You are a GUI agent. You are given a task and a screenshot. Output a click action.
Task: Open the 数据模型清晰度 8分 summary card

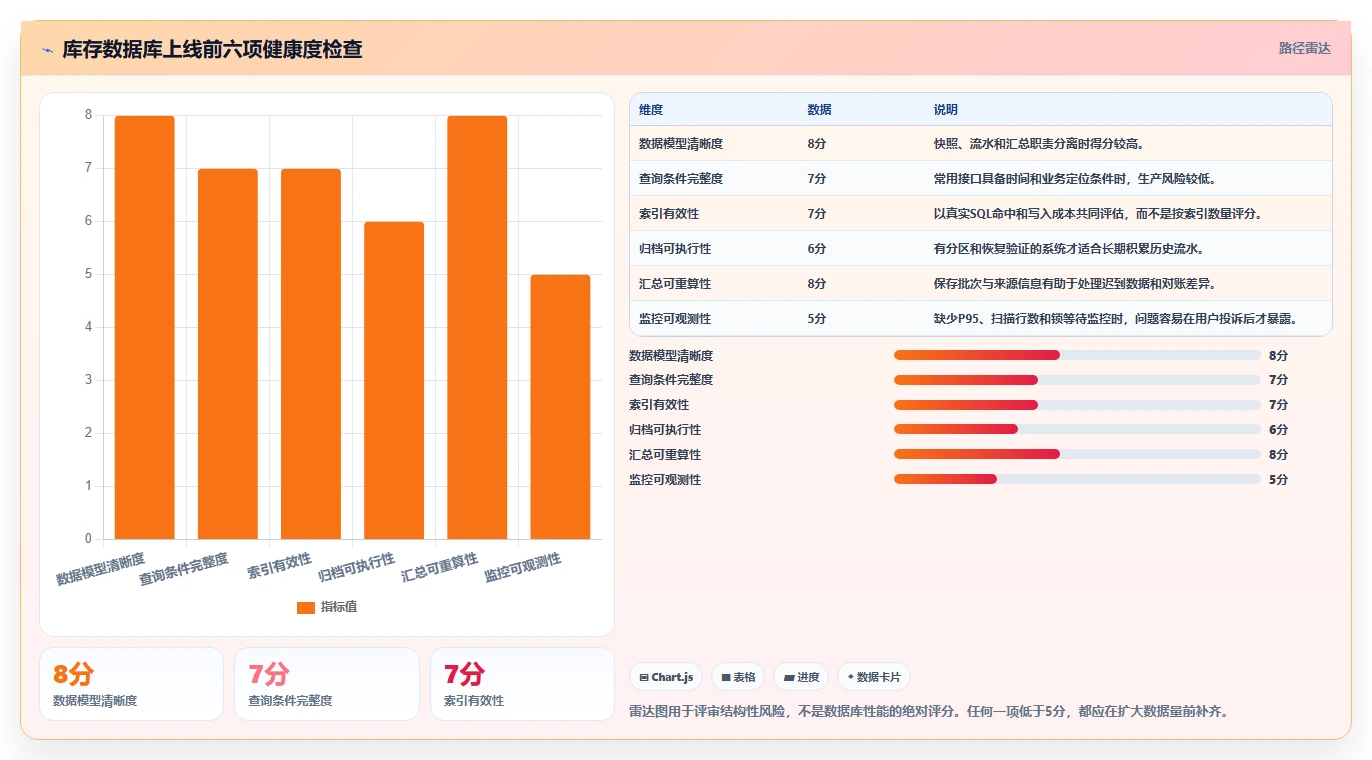(x=131, y=684)
